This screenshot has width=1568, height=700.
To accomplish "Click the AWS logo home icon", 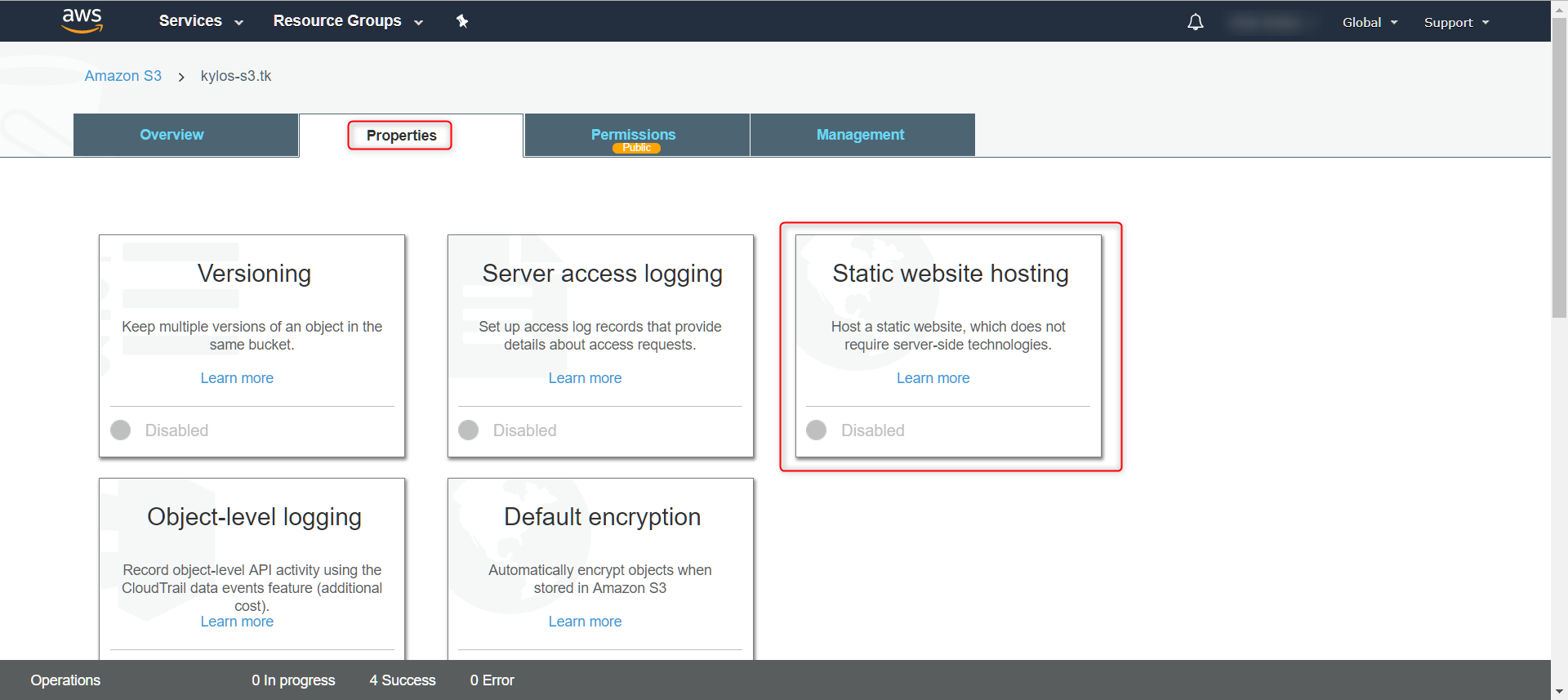I will 82,20.
